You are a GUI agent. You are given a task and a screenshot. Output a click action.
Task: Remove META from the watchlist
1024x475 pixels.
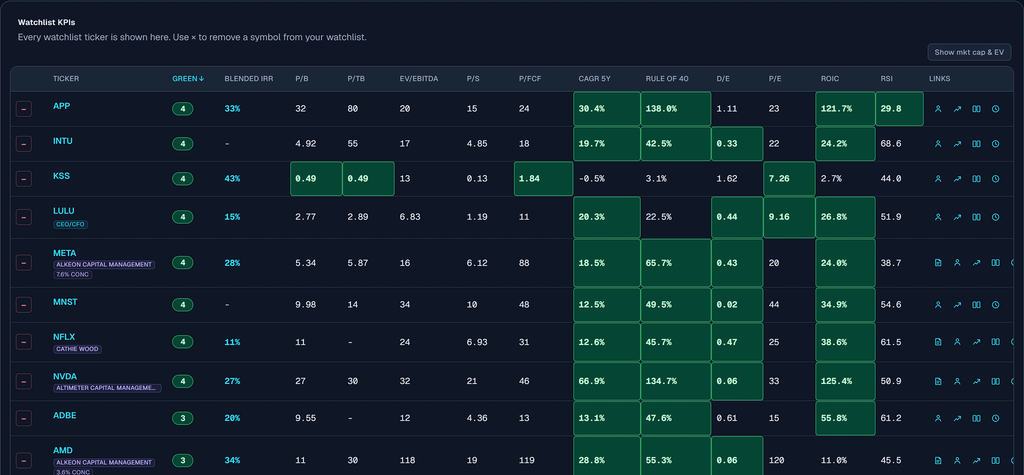[x=24, y=263]
